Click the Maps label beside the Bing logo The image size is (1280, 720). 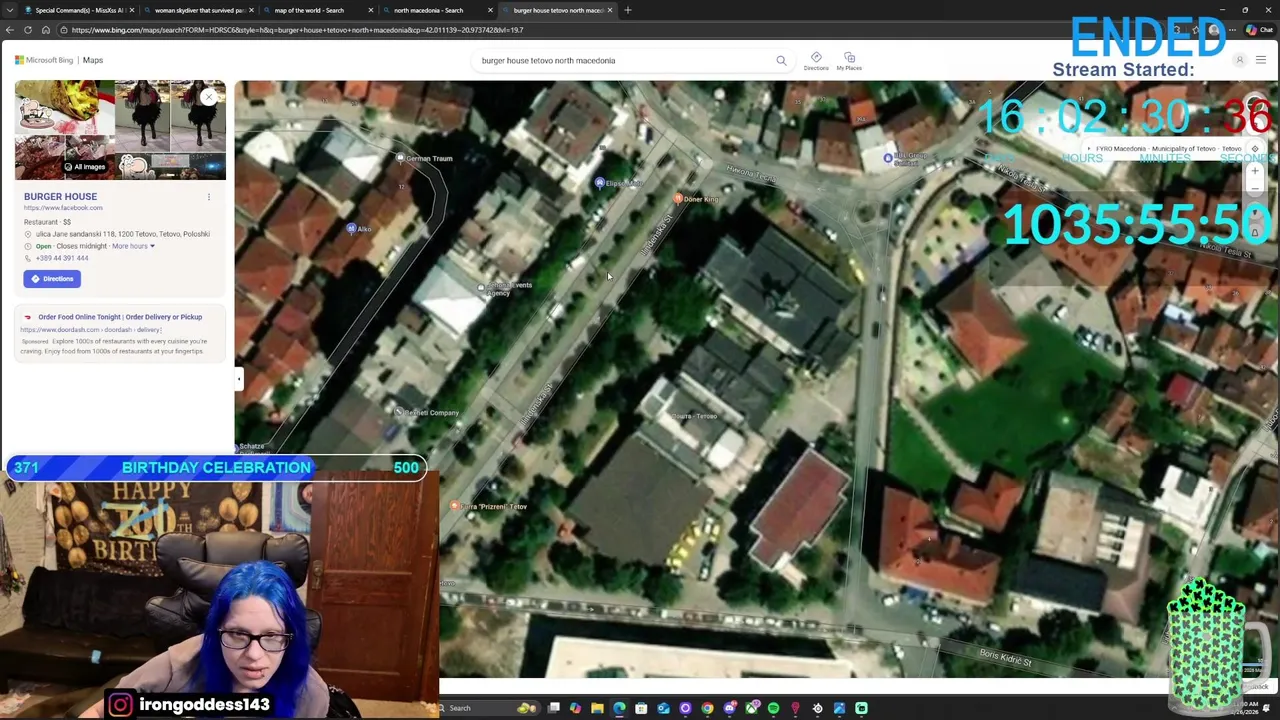click(x=92, y=60)
